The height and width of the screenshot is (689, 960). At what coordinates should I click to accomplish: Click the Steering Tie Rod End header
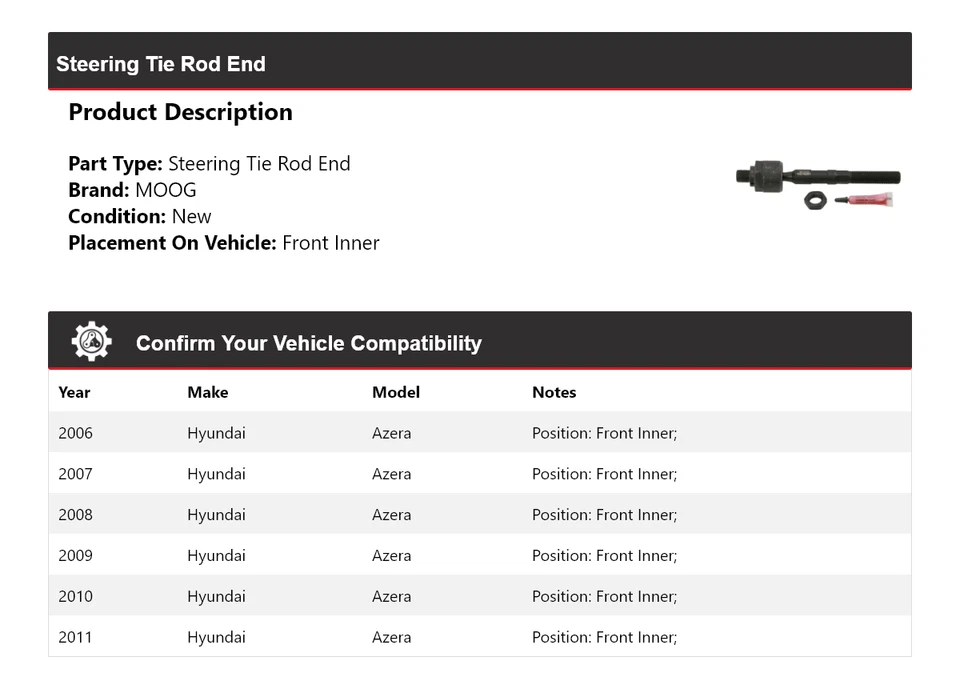(161, 64)
